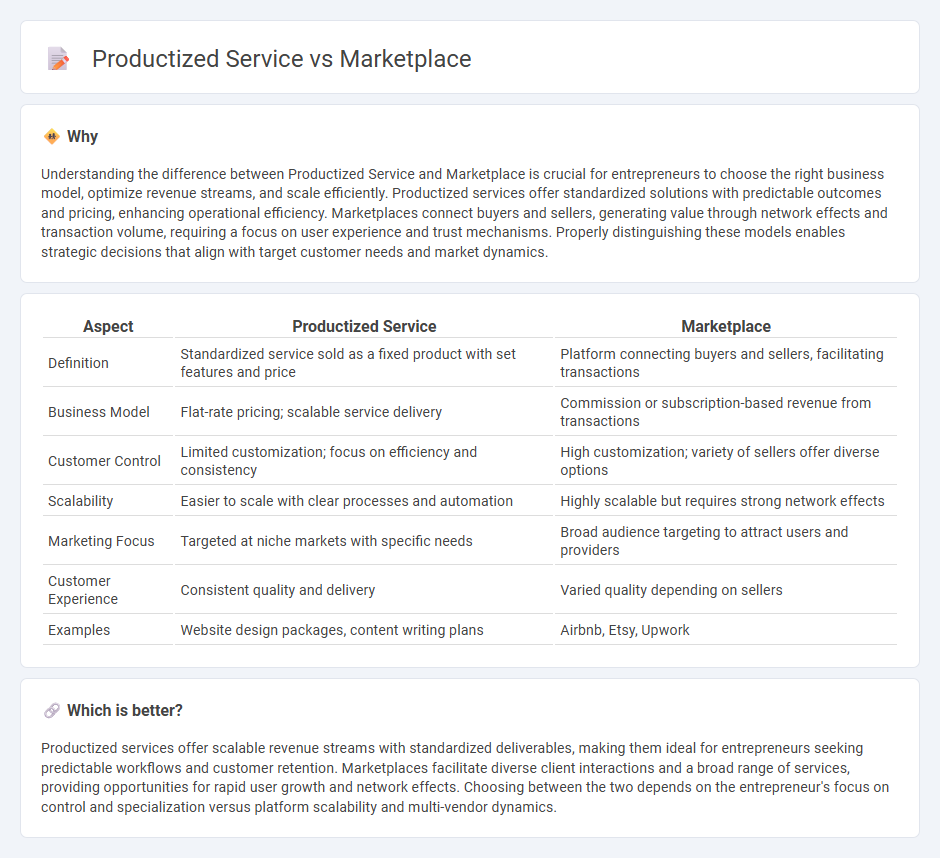Select the page title Productized Service vs Marketplace

282,59
